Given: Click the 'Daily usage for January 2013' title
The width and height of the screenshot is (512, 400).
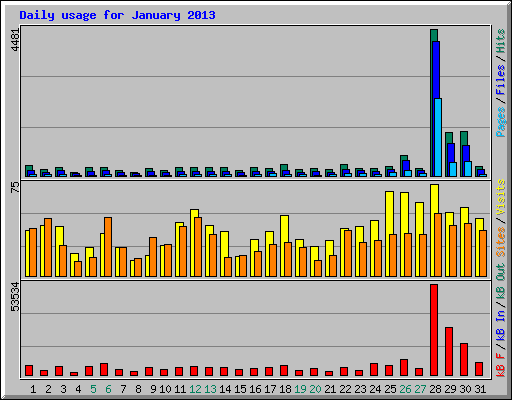Looking at the screenshot, I should pyautogui.click(x=117, y=15).
